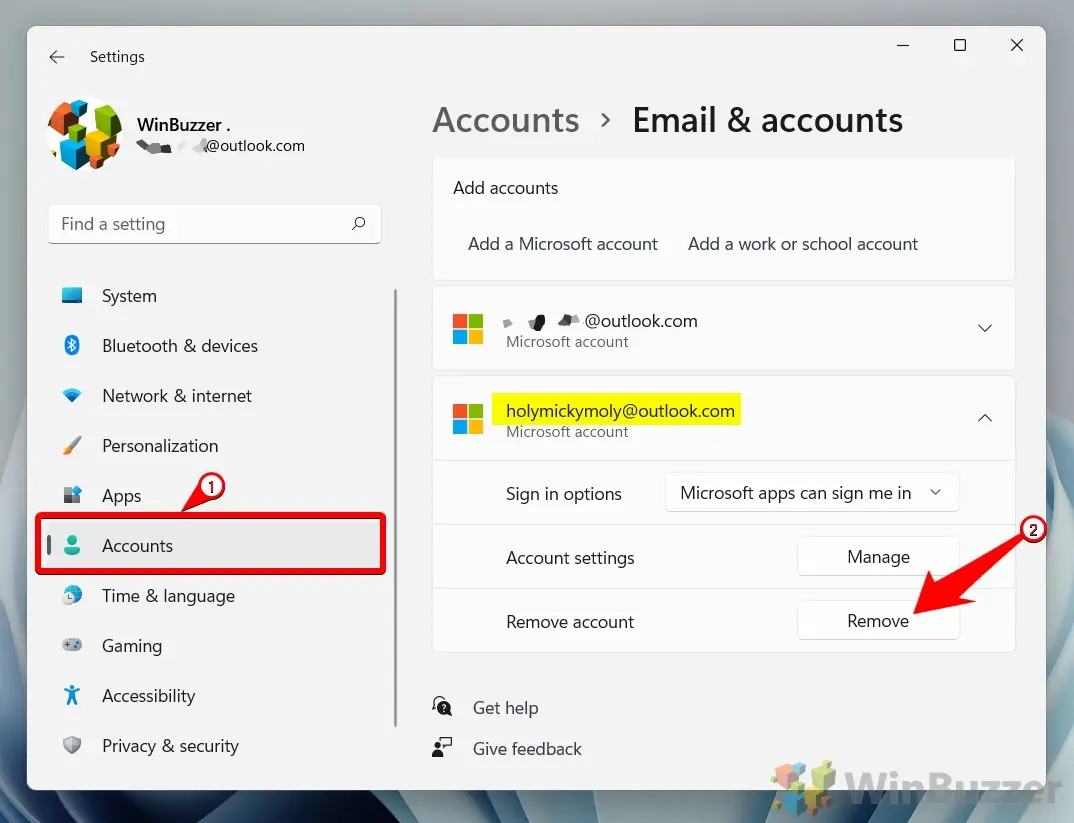1074x823 pixels.
Task: Click the search magnifier icon
Action: pos(358,224)
